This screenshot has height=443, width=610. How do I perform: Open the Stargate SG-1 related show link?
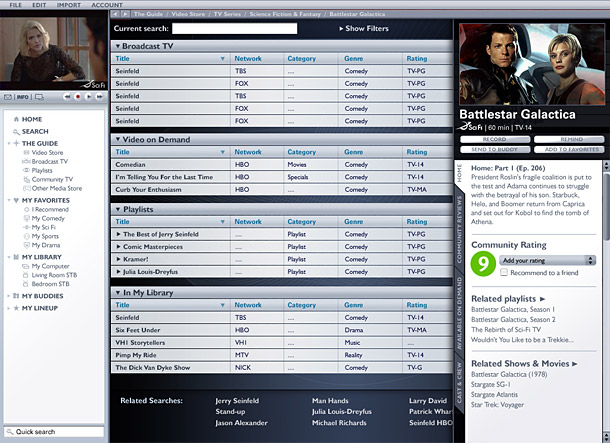coord(491,384)
